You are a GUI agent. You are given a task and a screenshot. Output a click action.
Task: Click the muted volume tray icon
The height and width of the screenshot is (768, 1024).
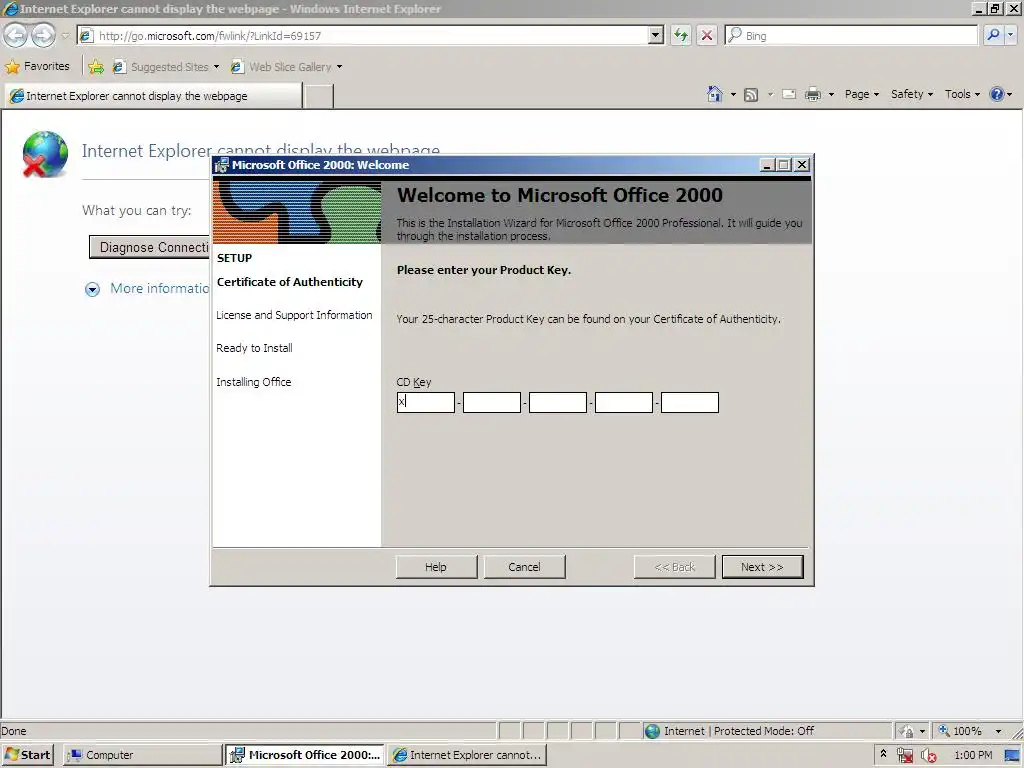coord(929,755)
